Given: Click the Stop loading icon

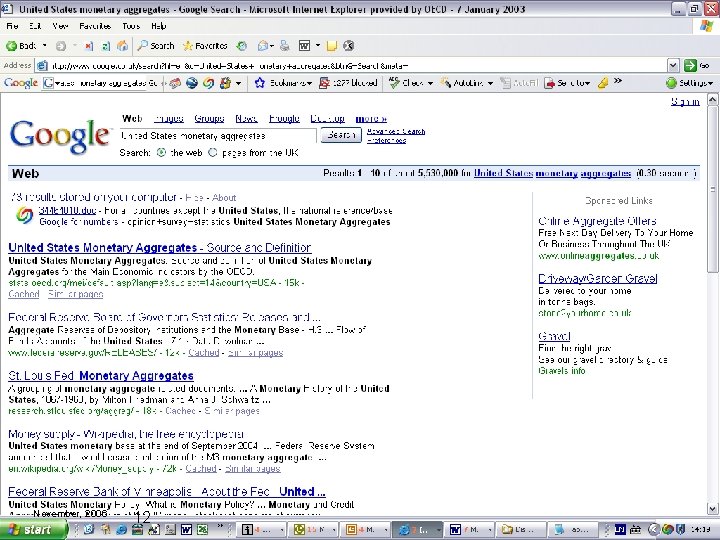Looking at the screenshot, I should point(89,46).
